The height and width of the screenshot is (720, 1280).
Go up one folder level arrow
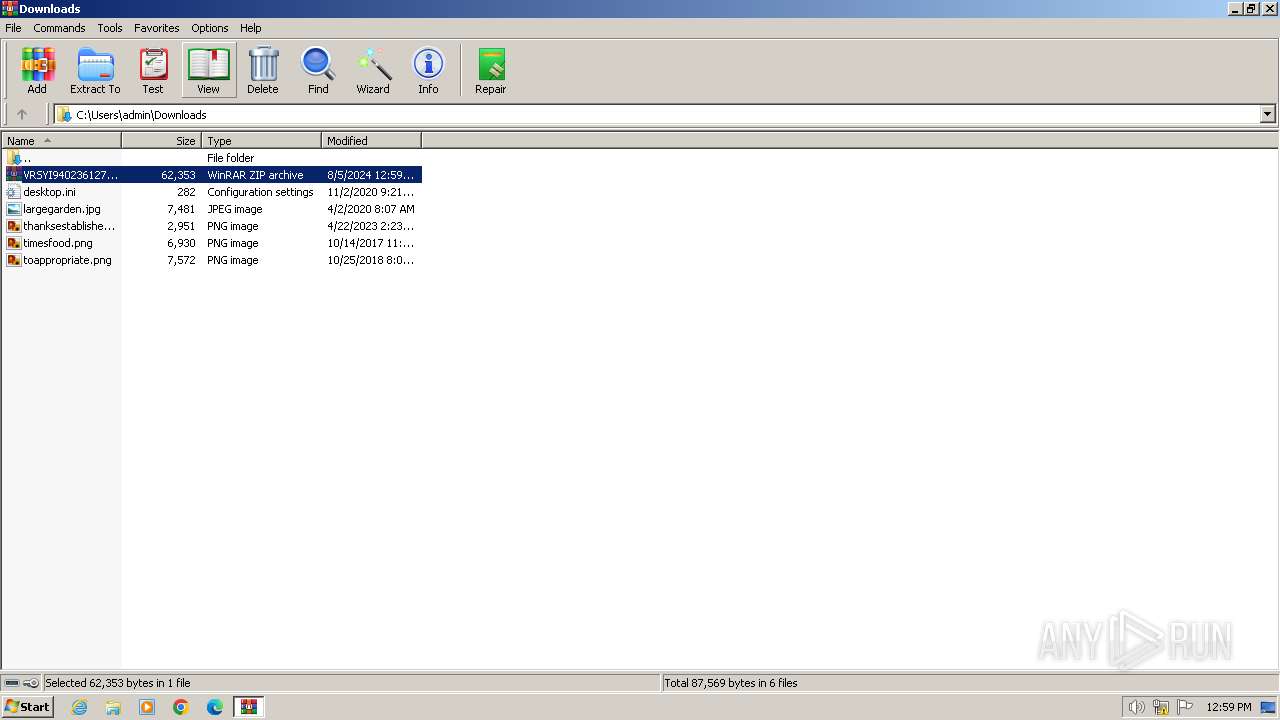(22, 114)
